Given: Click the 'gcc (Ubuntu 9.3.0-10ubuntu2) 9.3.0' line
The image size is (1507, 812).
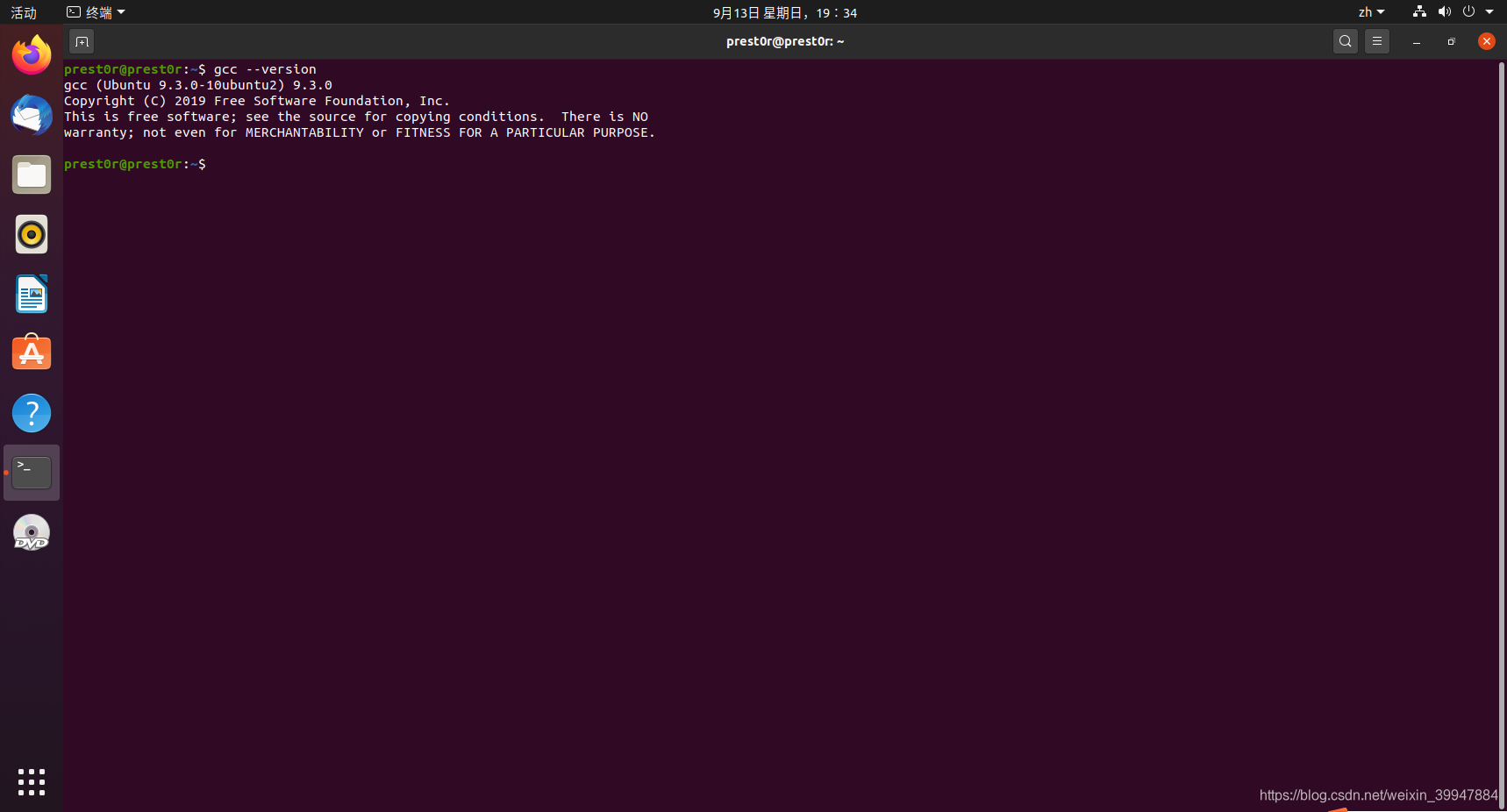Looking at the screenshot, I should pos(198,85).
